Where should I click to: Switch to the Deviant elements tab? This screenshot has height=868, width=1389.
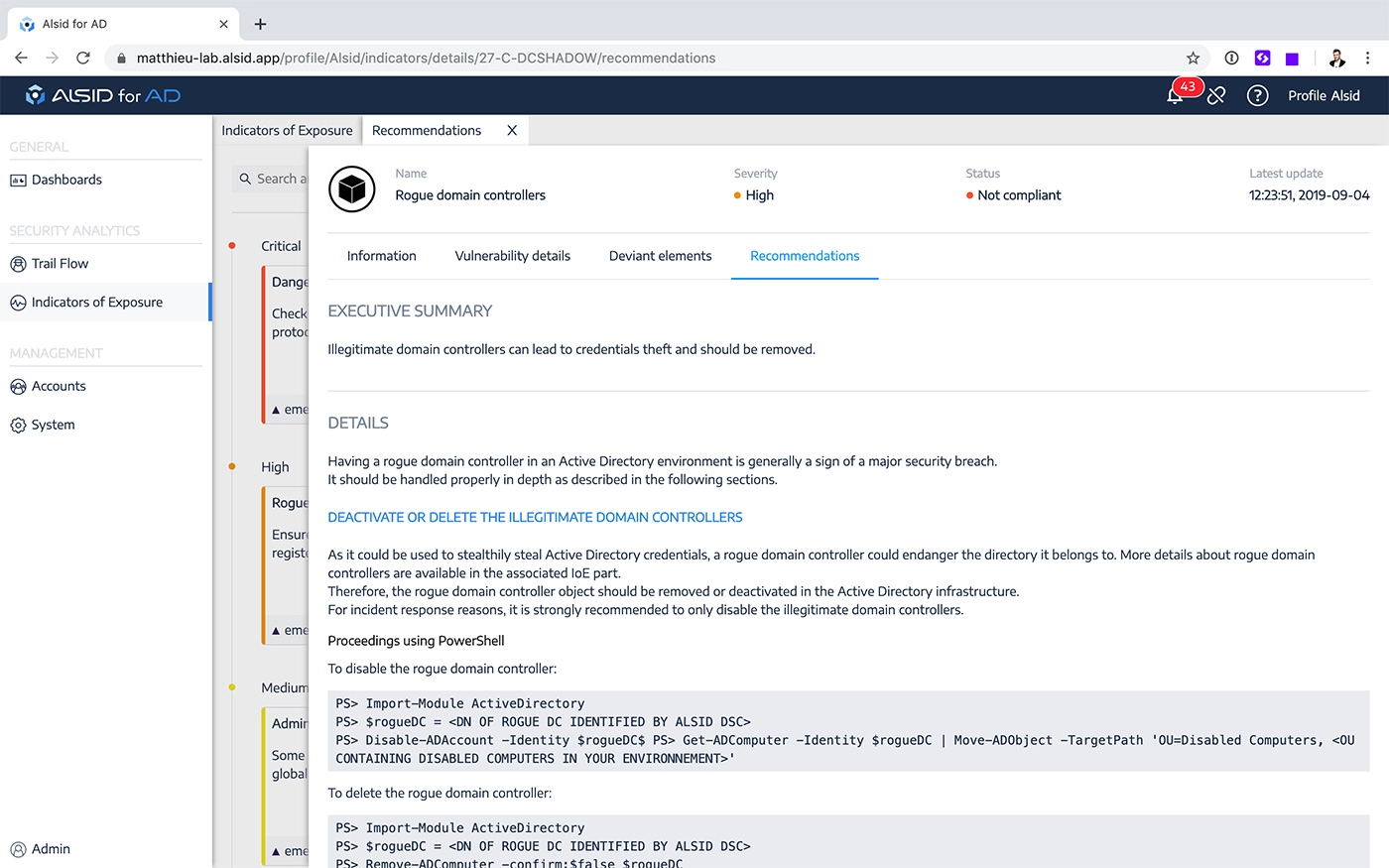660,256
